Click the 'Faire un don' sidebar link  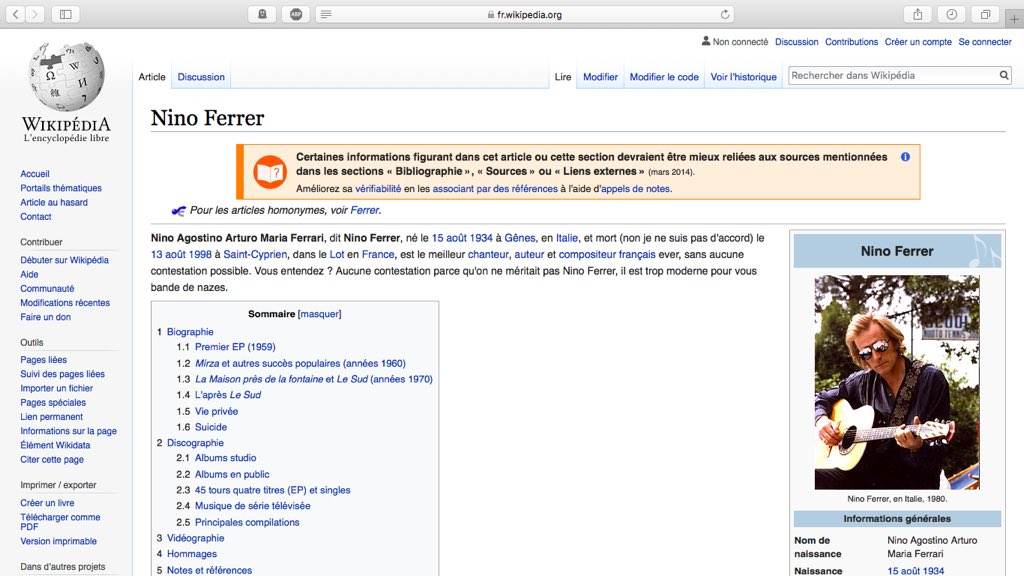pyautogui.click(x=46, y=317)
